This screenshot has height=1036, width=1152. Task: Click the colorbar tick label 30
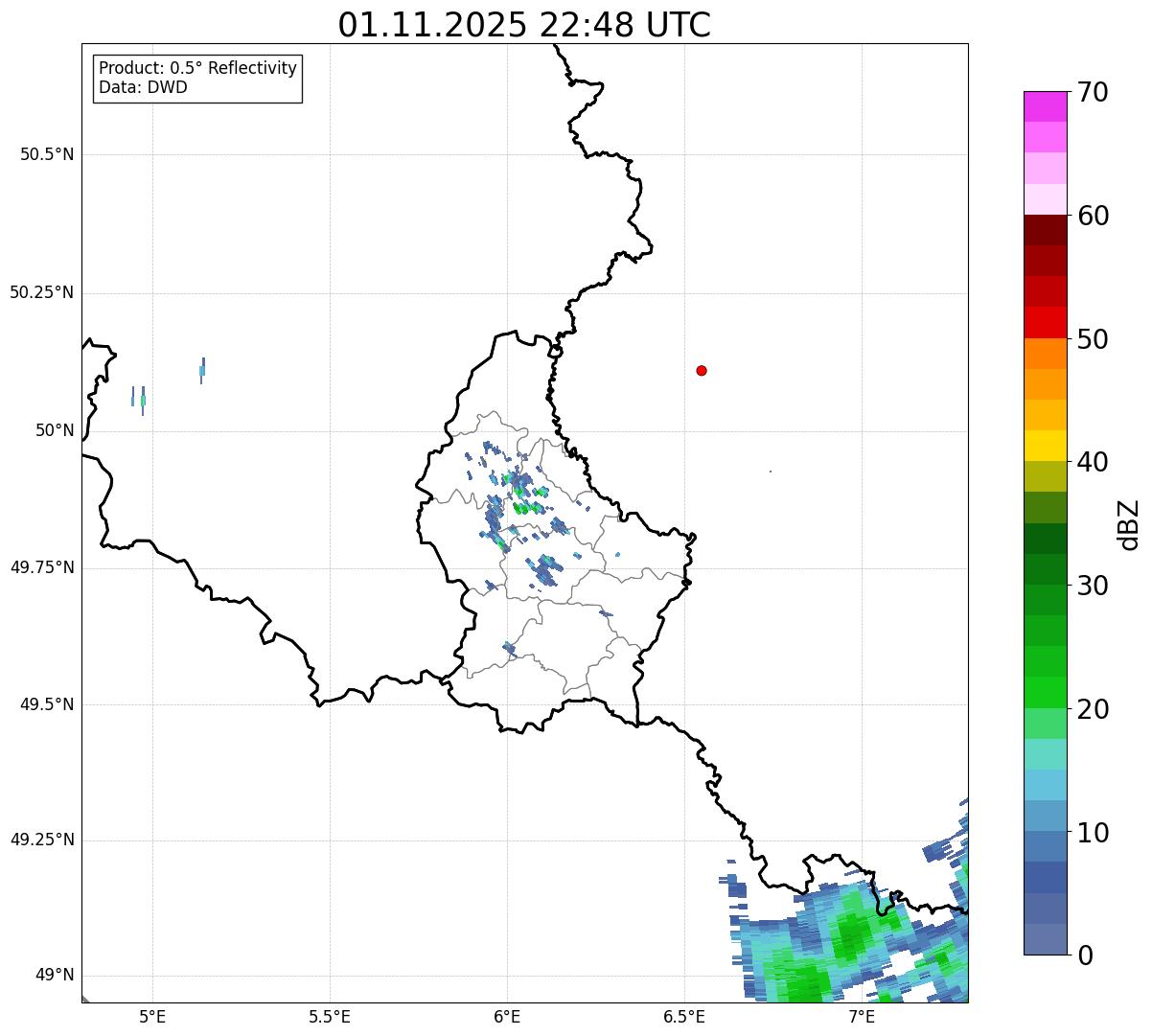[1093, 586]
